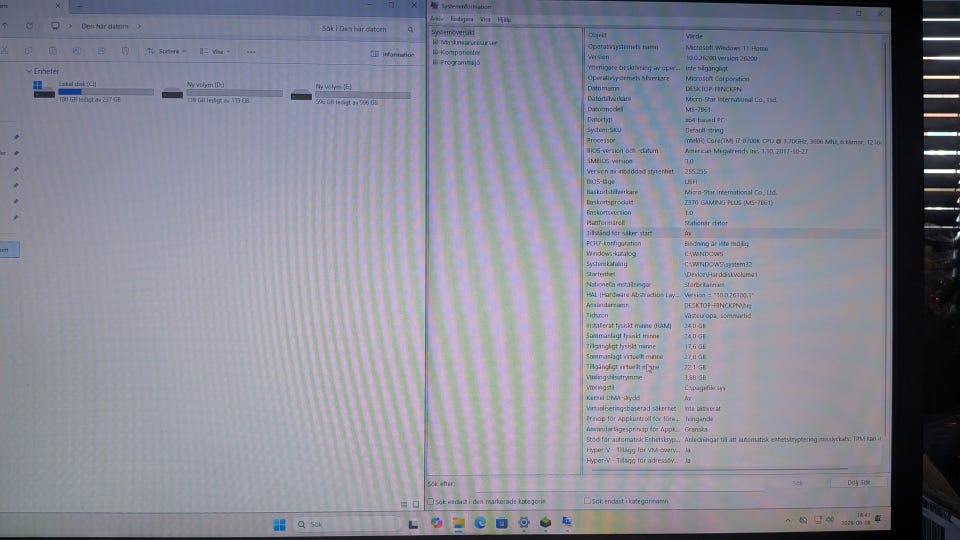The image size is (960, 540).
Task: Select the Processor row
Action: pos(733,141)
